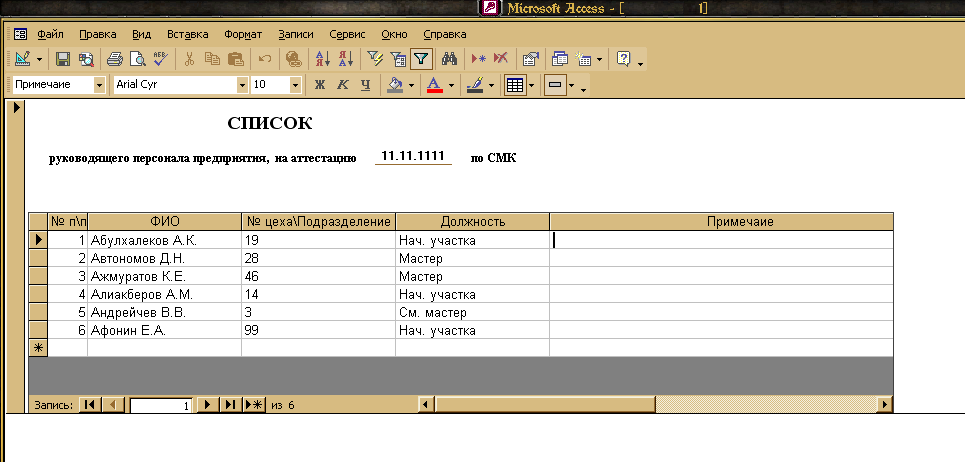Open the View mode dropdown arrow
The width and height of the screenshot is (965, 462).
coord(39,60)
